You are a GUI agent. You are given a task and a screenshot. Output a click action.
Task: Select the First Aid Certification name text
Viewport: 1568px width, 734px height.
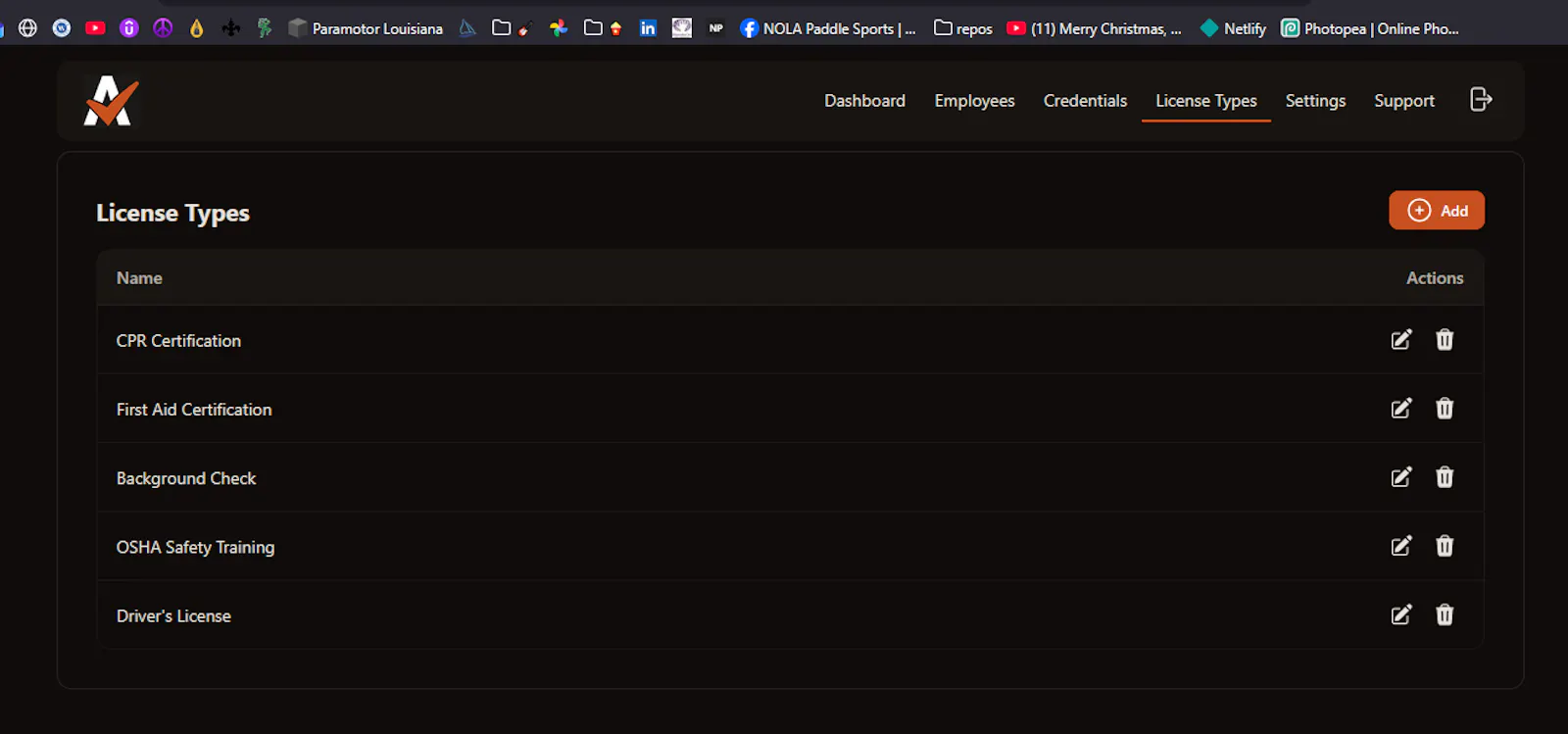(194, 410)
